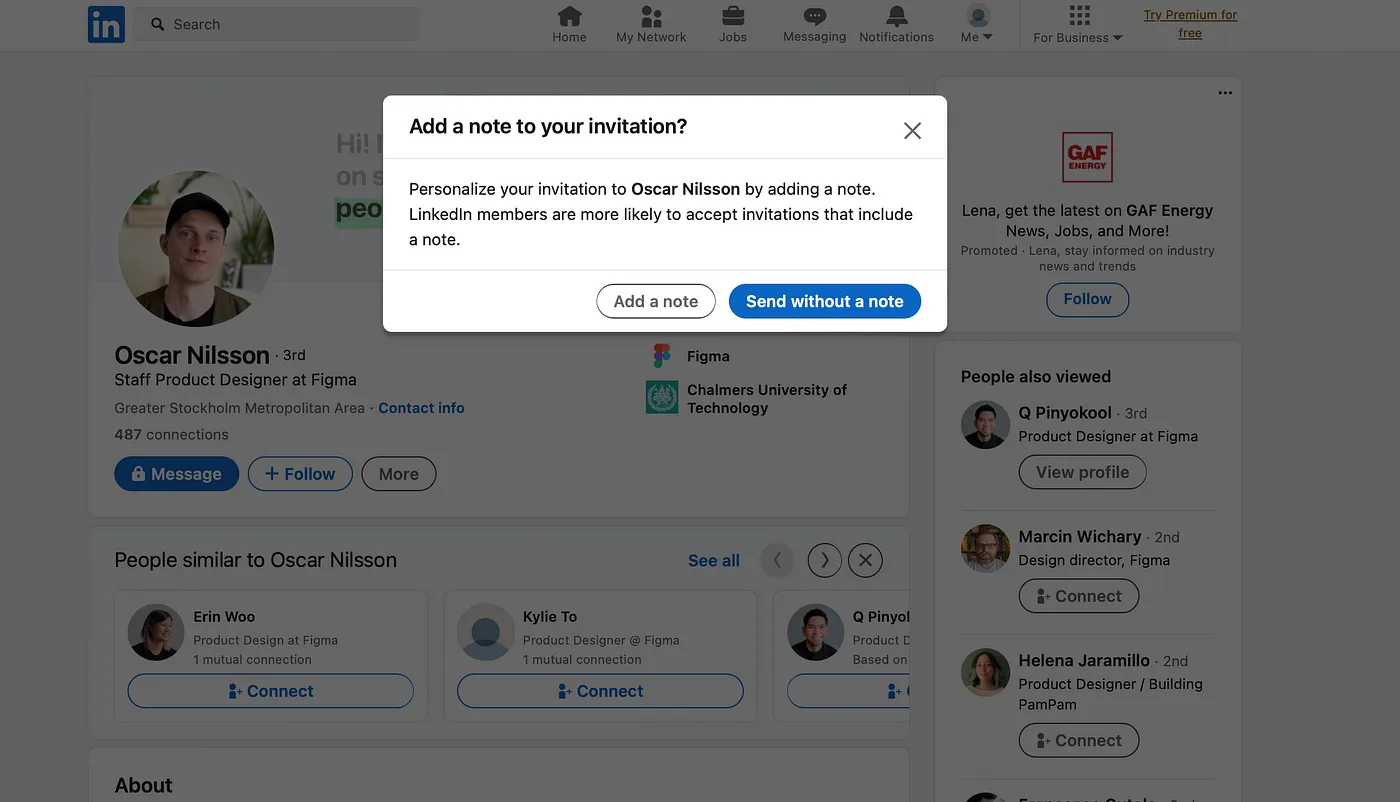Click the LinkedIn logo icon
The width and height of the screenshot is (1400, 802).
click(x=106, y=24)
